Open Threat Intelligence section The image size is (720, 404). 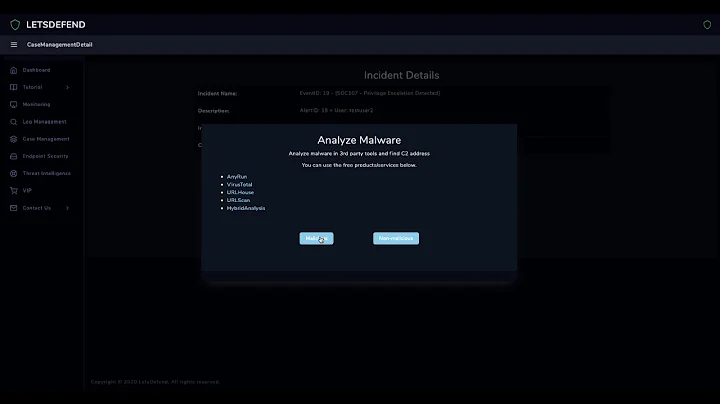click(47, 173)
